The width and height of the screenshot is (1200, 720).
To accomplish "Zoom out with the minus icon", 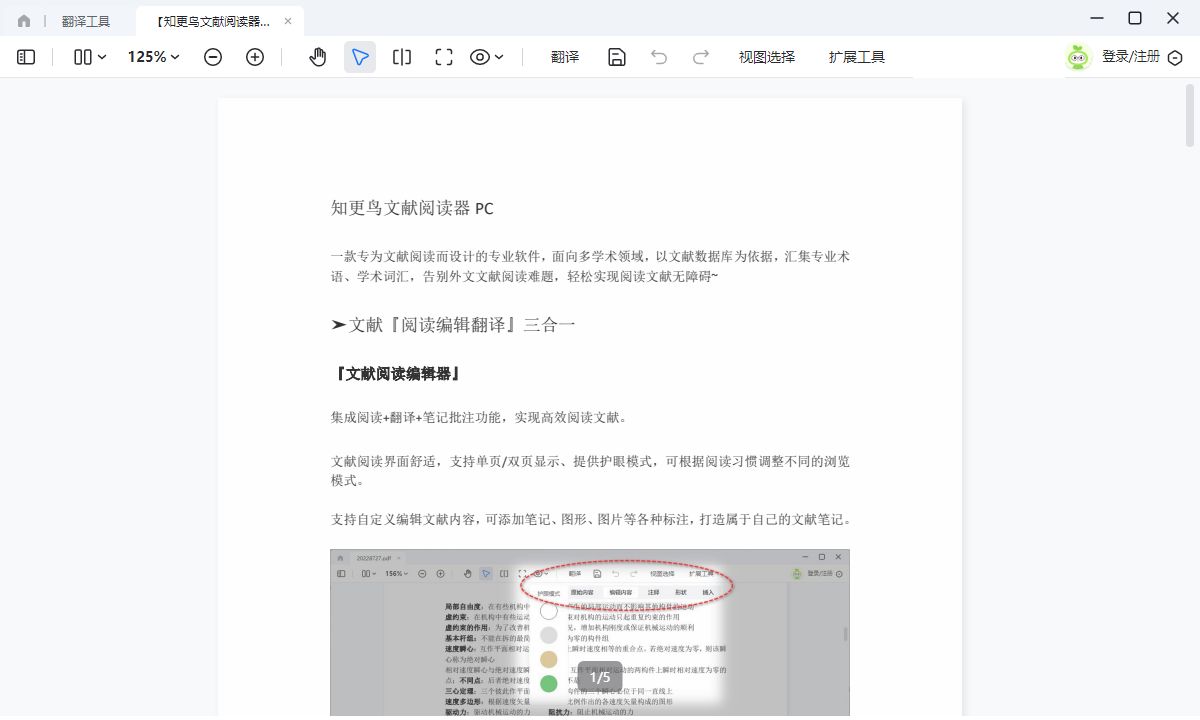I will pyautogui.click(x=213, y=57).
